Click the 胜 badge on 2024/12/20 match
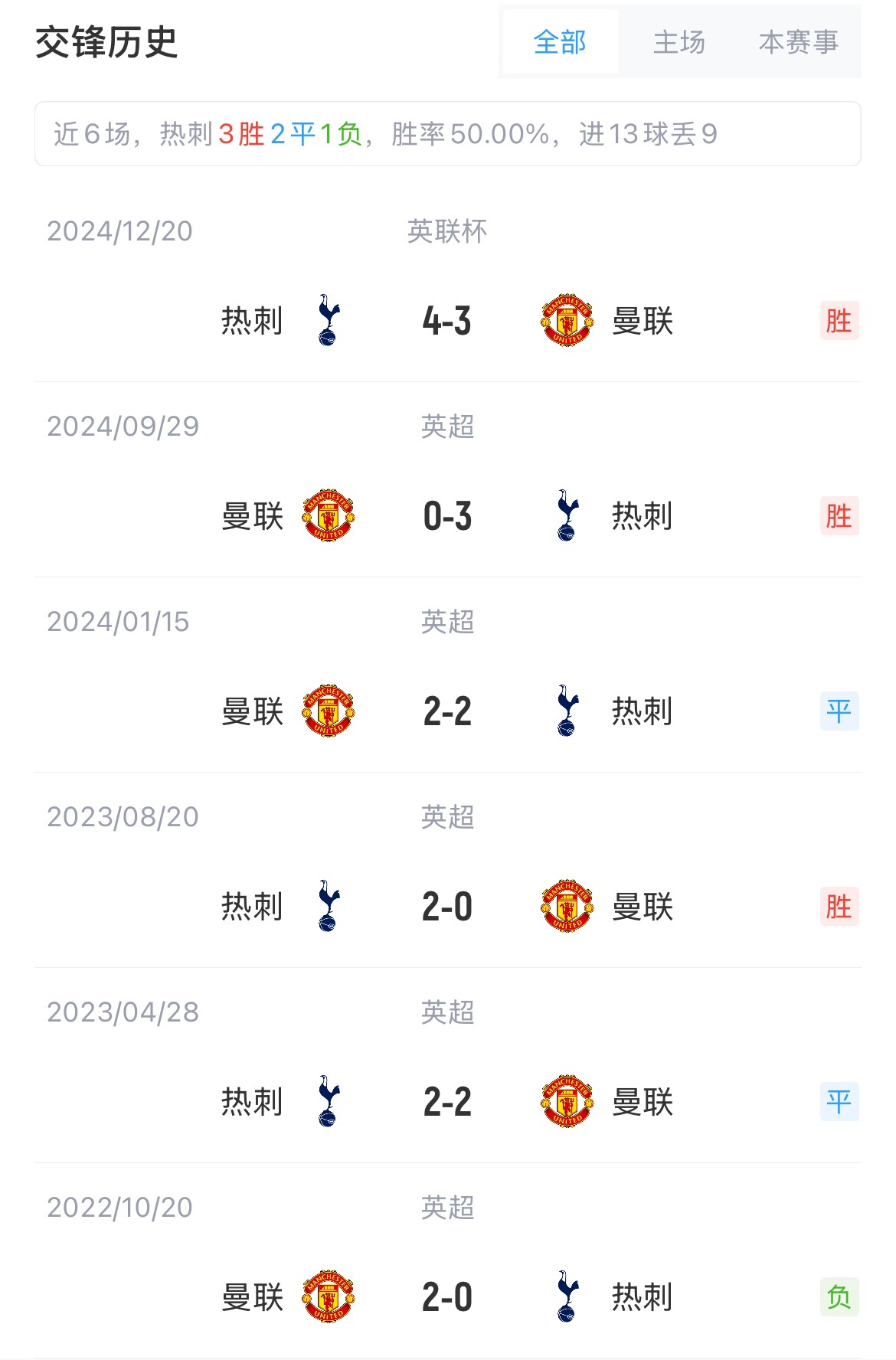This screenshot has height=1360, width=896. [x=839, y=321]
